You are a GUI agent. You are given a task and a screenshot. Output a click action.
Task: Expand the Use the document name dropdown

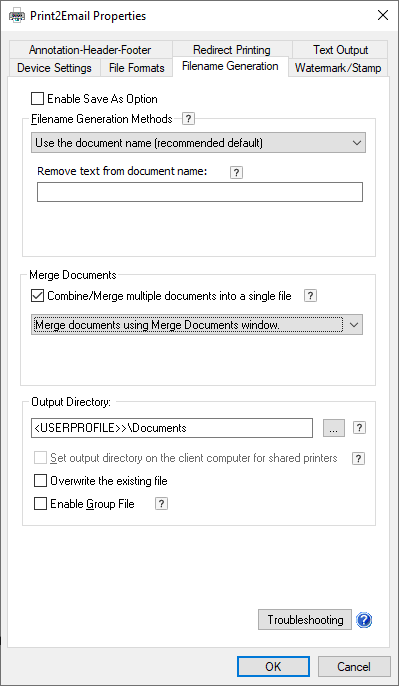coord(198,143)
